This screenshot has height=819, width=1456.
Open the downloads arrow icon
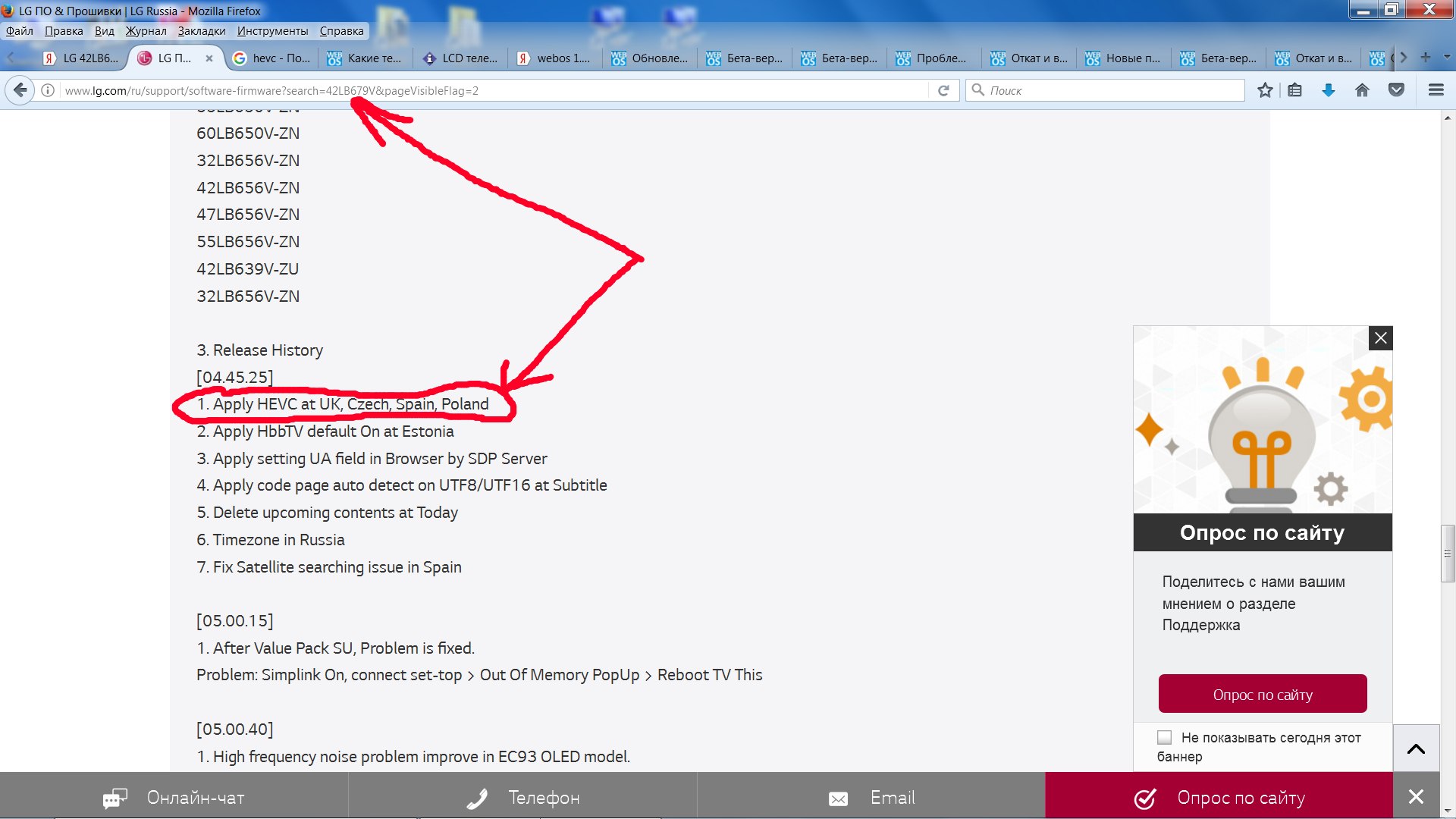(x=1329, y=90)
